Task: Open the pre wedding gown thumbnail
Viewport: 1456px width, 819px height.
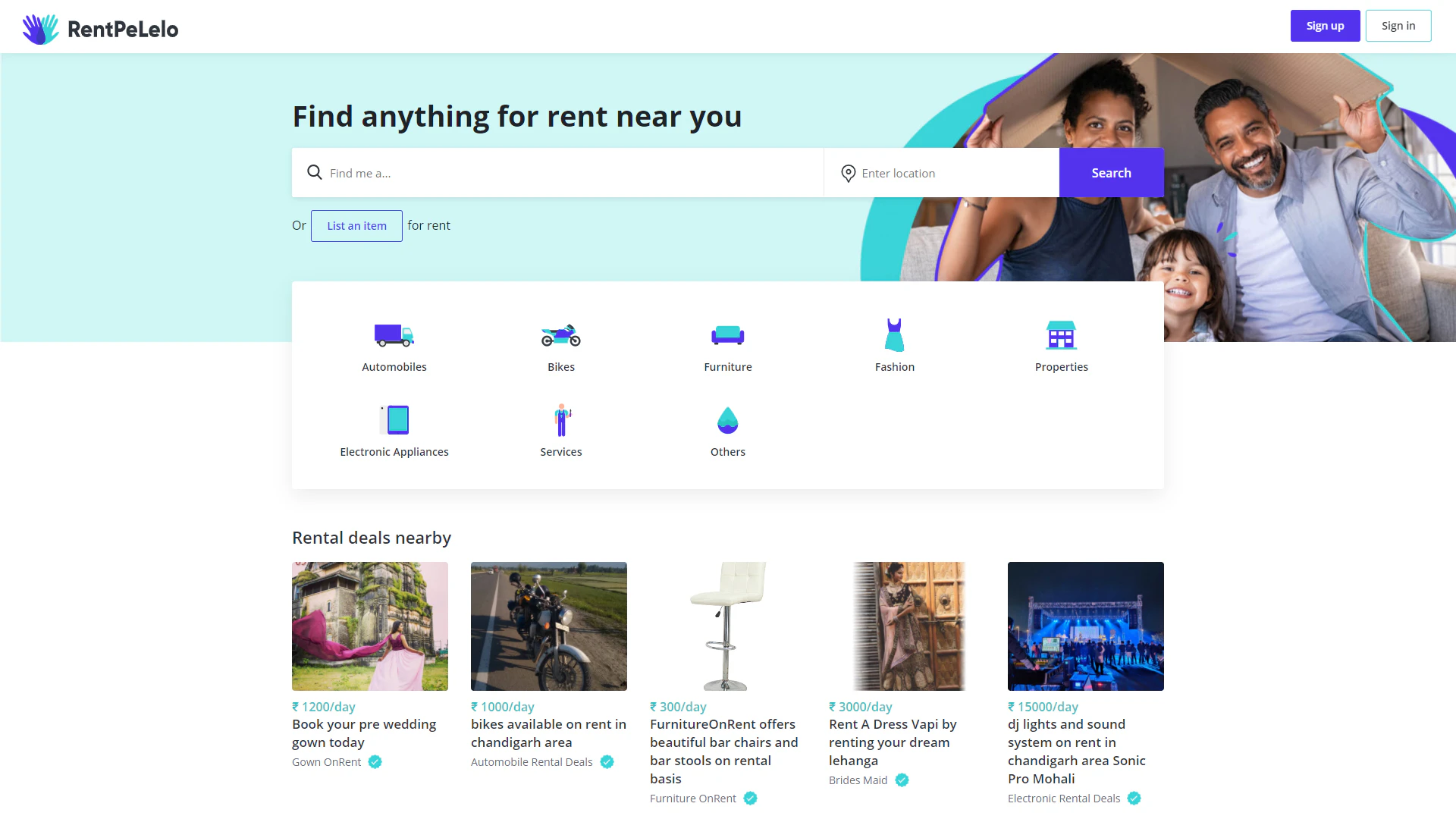Action: click(369, 626)
